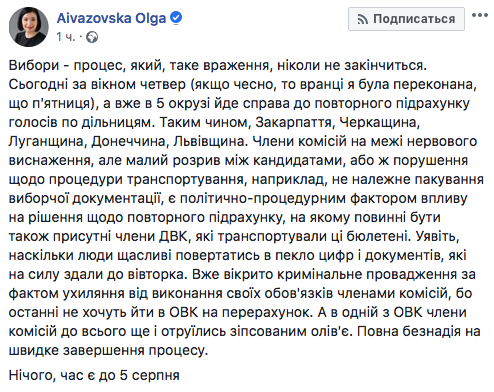
Task: Open Aivazovska Olga's profile picture
Action: coord(29,27)
